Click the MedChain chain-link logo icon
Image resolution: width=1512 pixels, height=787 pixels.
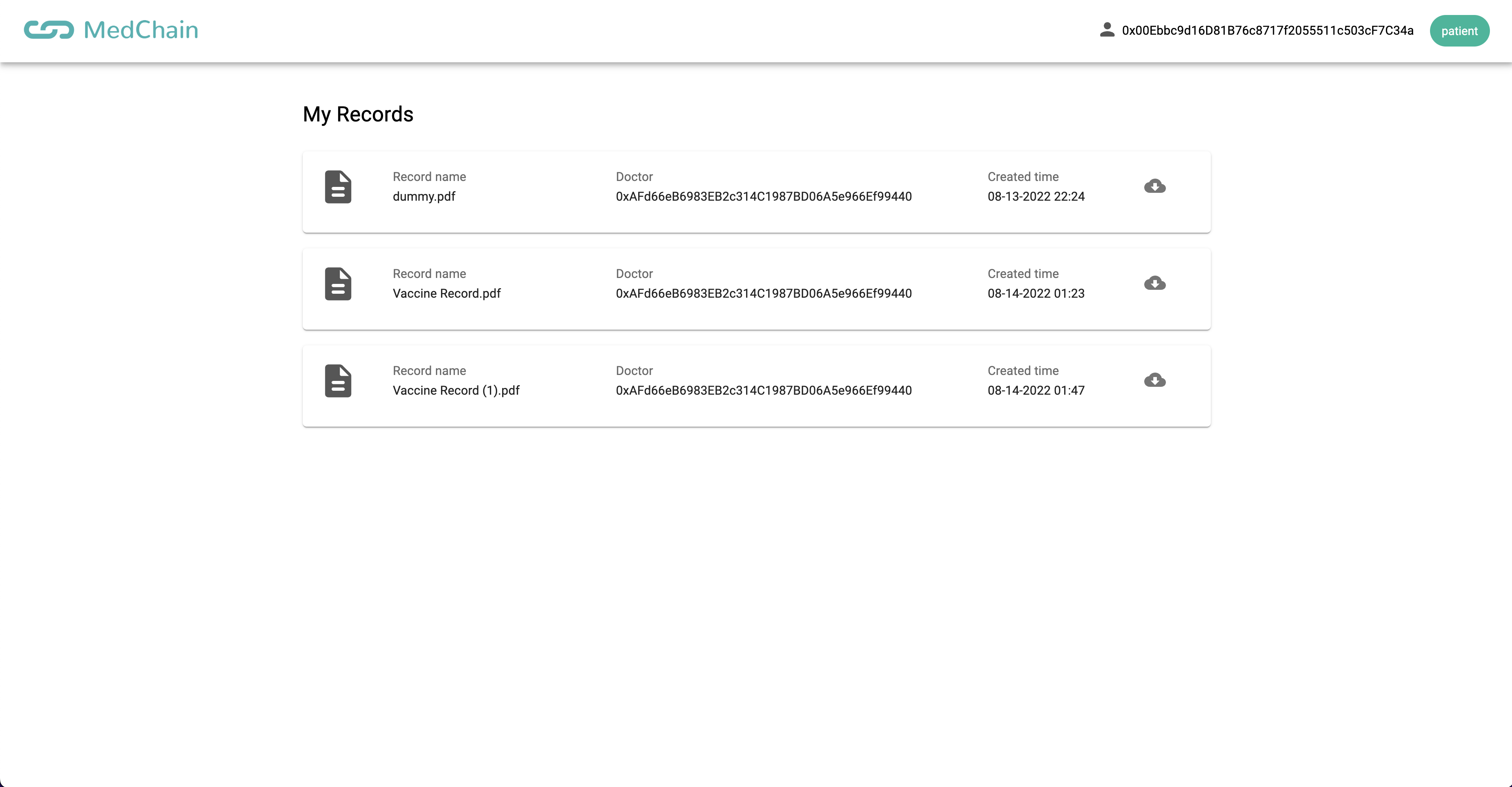tap(49, 30)
